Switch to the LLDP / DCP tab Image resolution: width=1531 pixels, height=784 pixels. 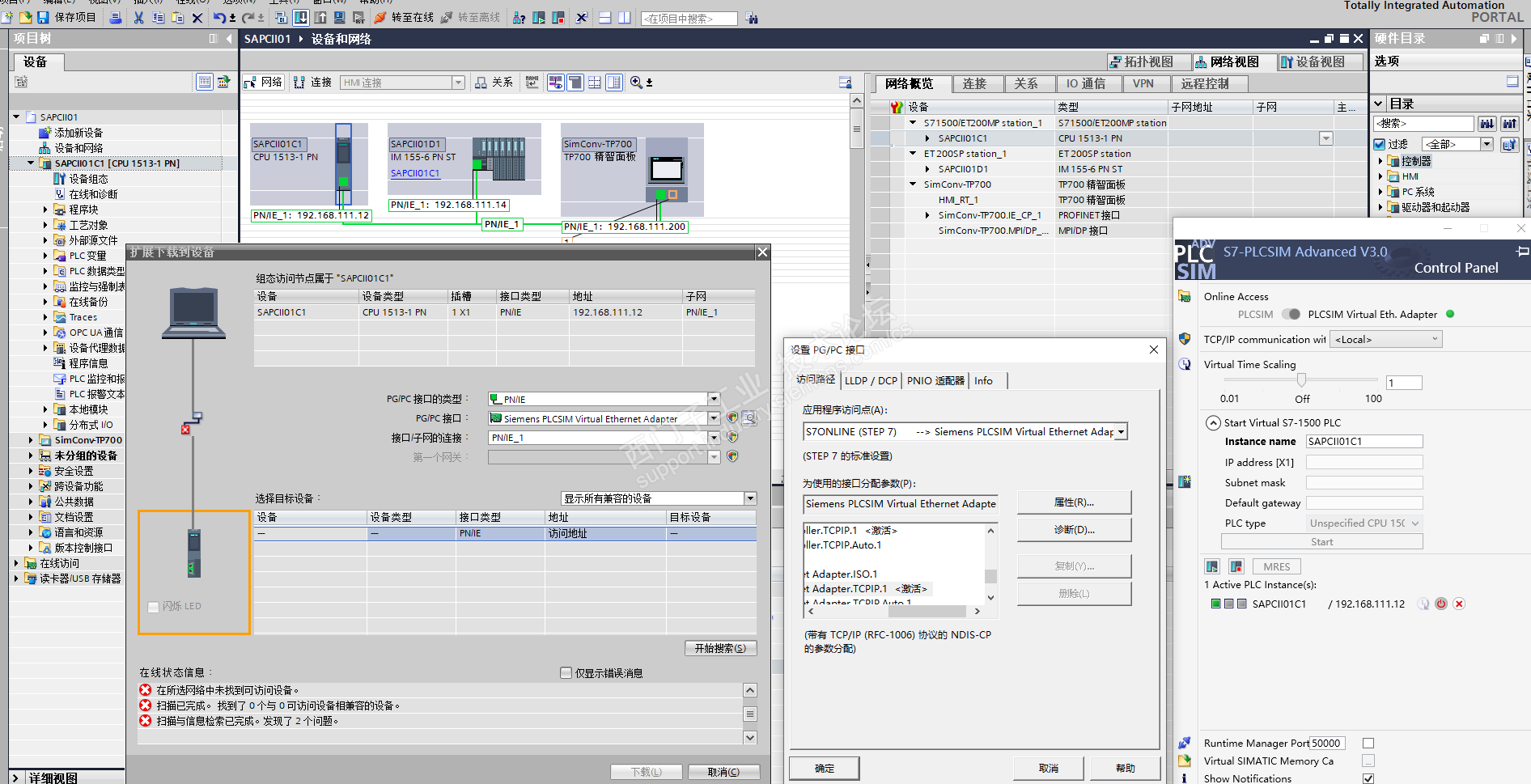[x=871, y=380]
